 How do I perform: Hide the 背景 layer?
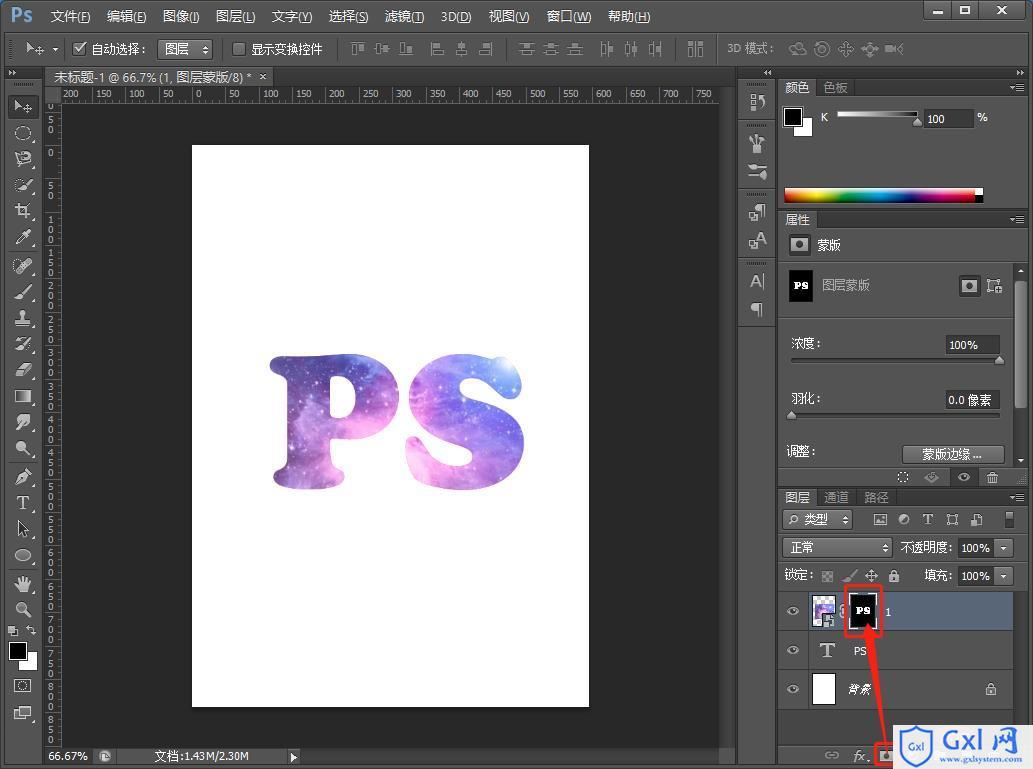pyautogui.click(x=793, y=689)
